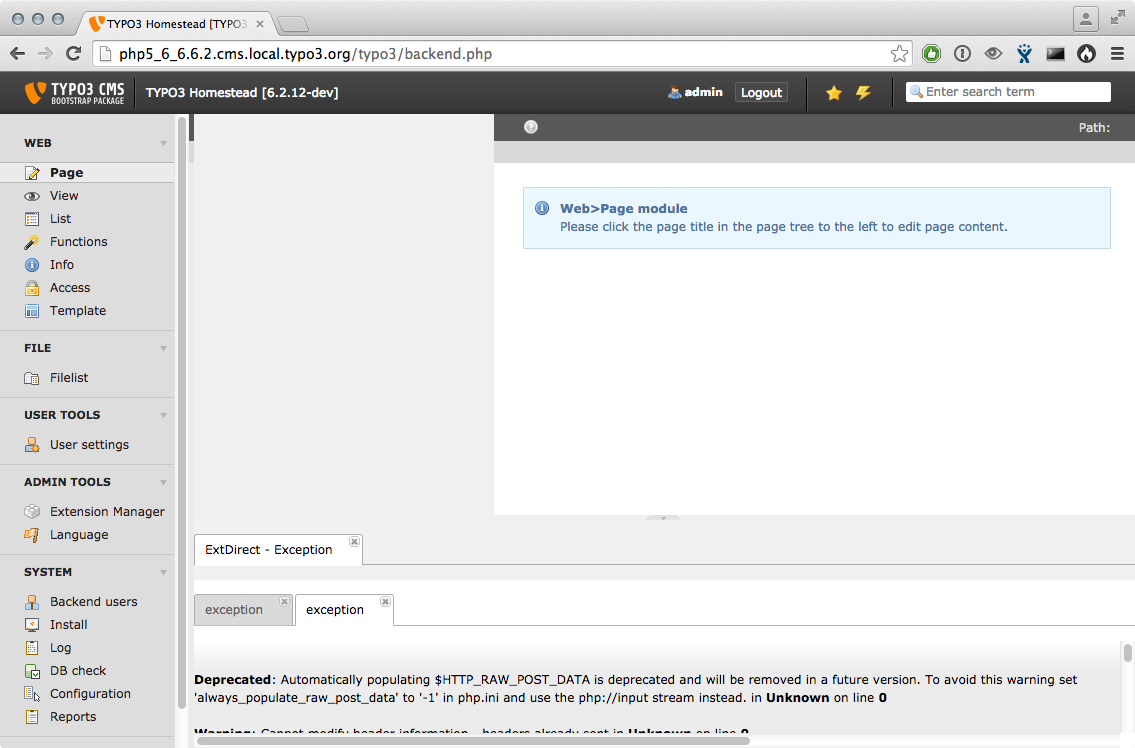Screen dimensions: 1135x748
Task: Select the List module
Action: pos(60,218)
